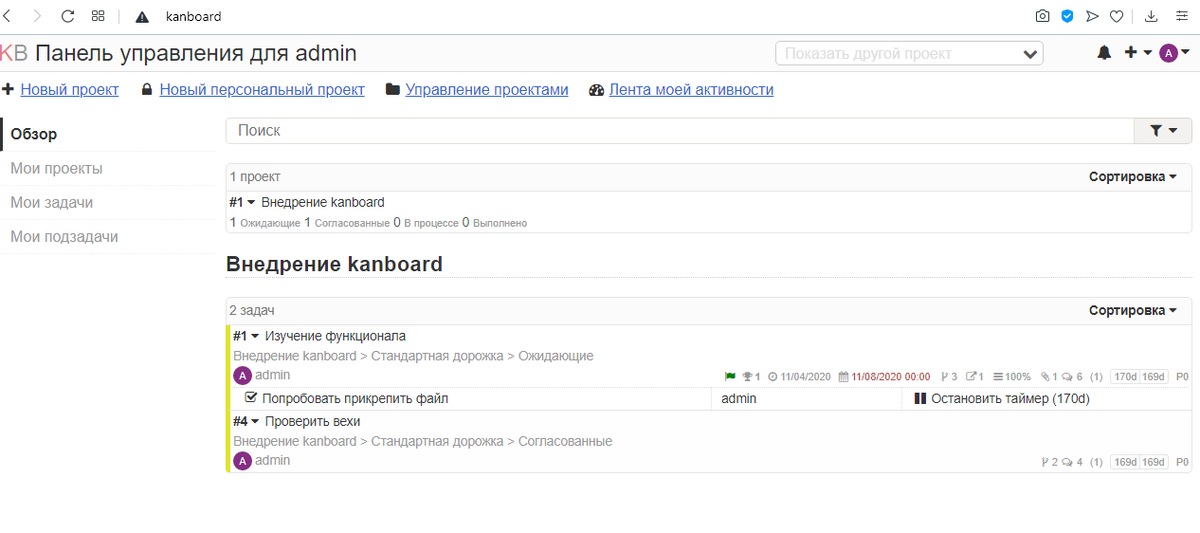Open the blue privacy shield icon
The image size is (1200, 533).
coord(1068,16)
